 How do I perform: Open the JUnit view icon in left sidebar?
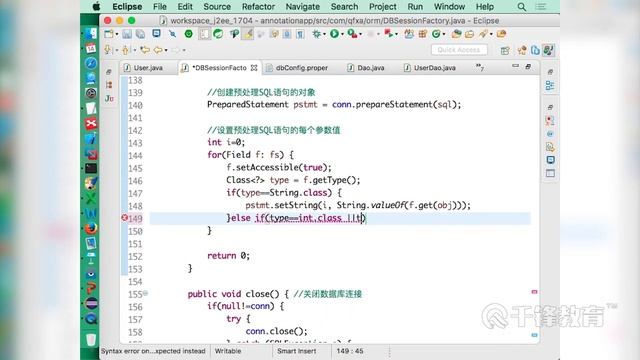(x=109, y=98)
